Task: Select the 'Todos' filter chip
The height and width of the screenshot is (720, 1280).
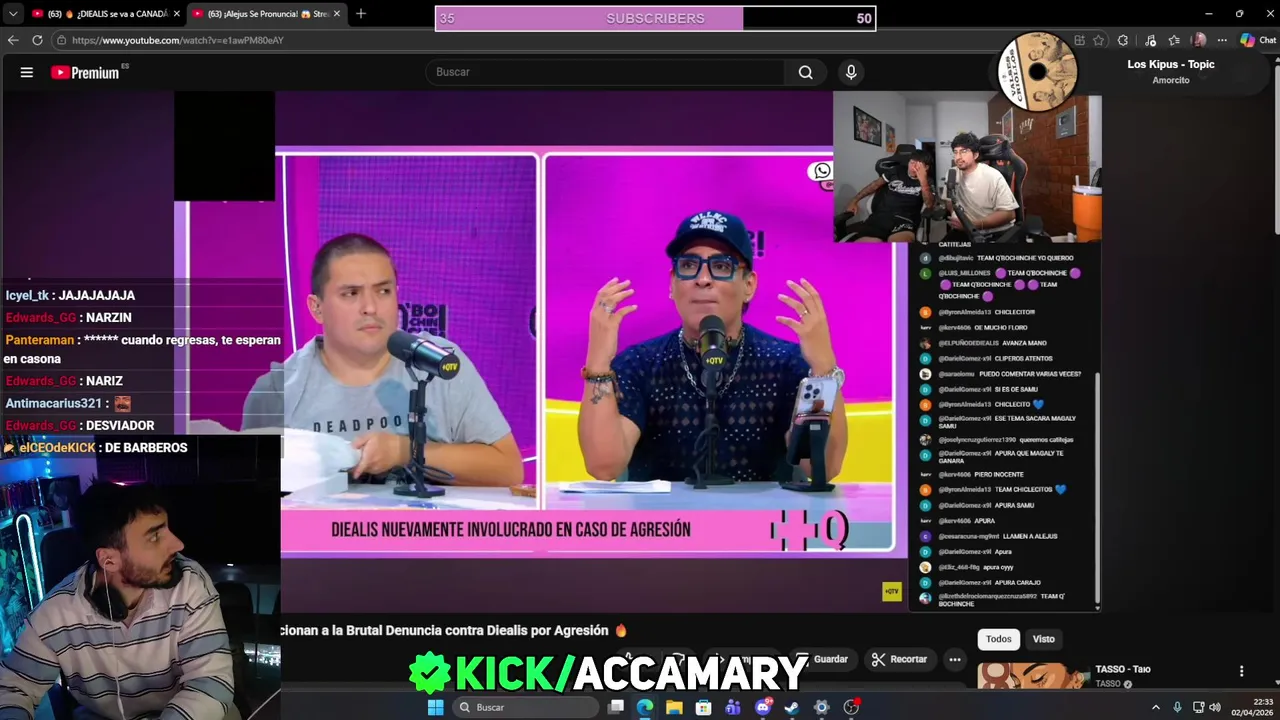Action: click(x=998, y=639)
